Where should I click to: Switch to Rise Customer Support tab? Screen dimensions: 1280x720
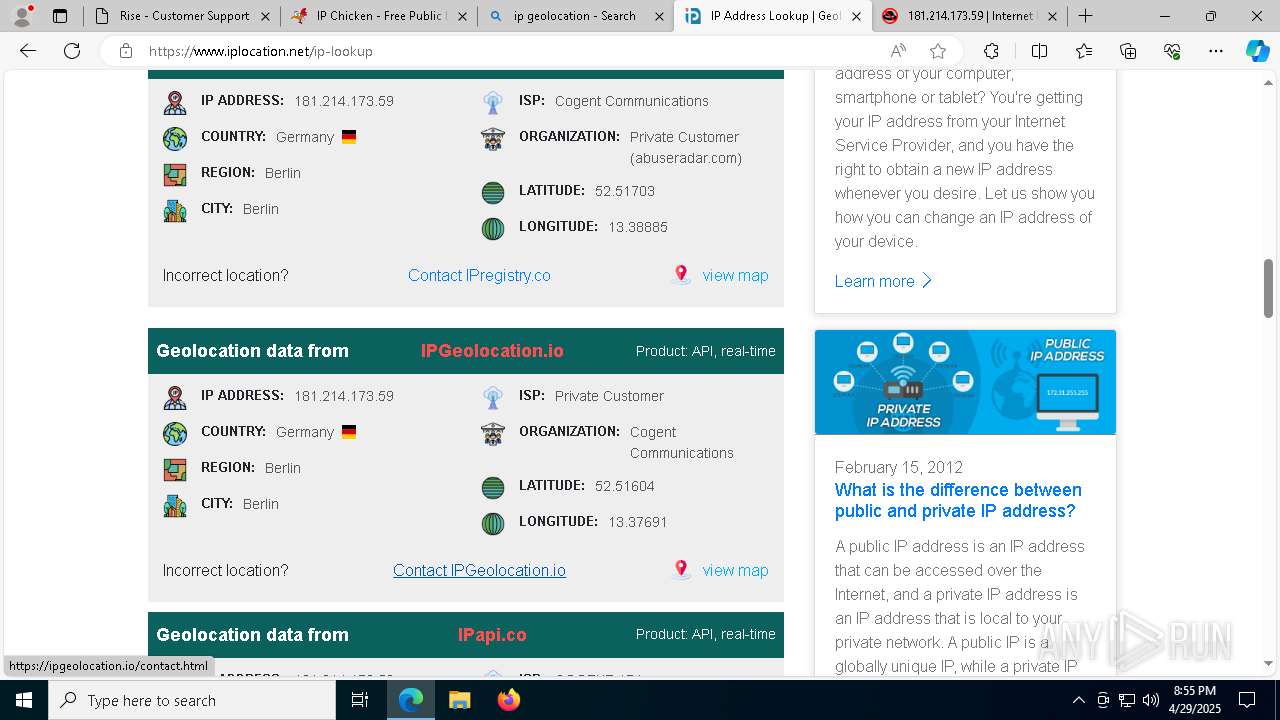click(180, 16)
